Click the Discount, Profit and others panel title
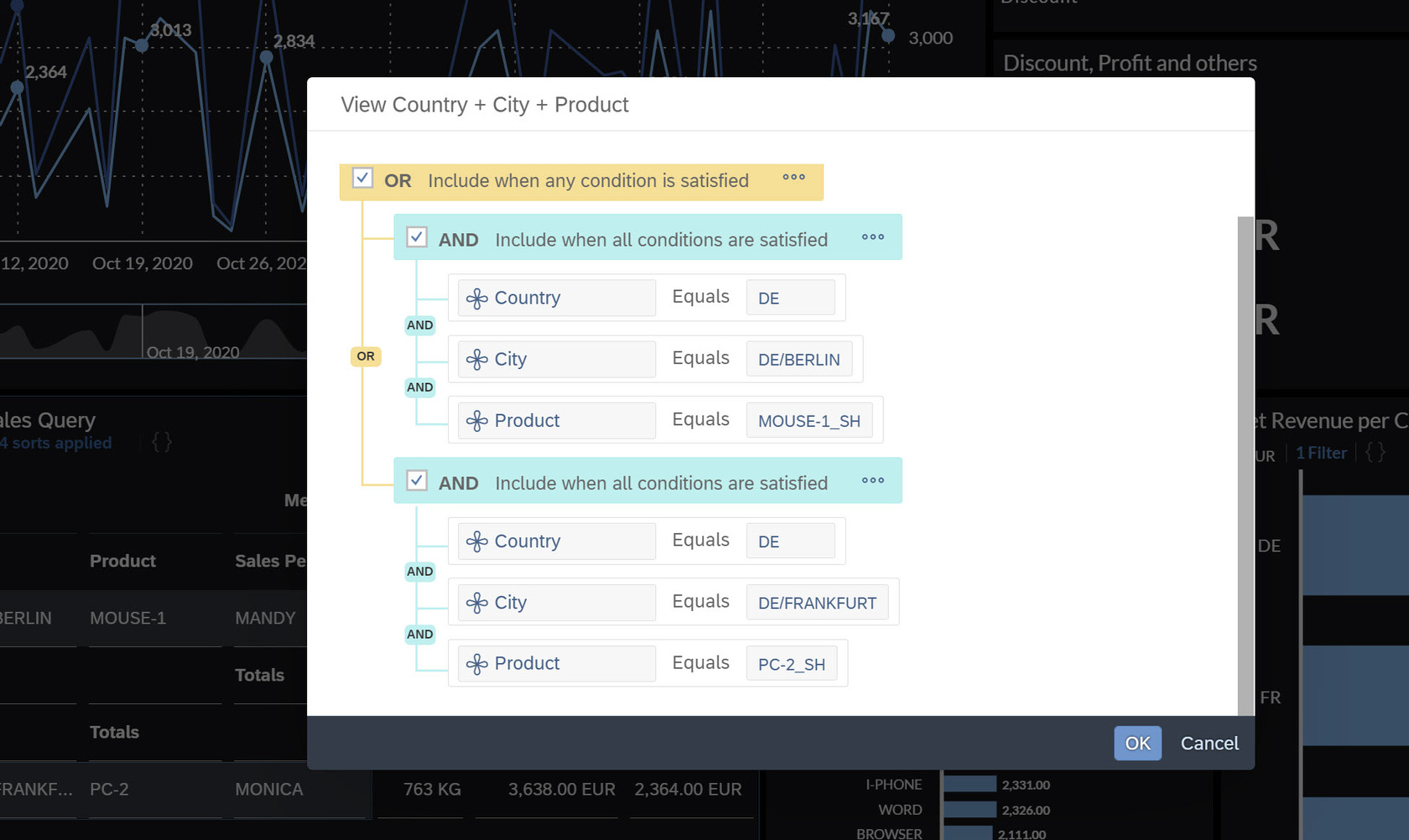 1130,63
